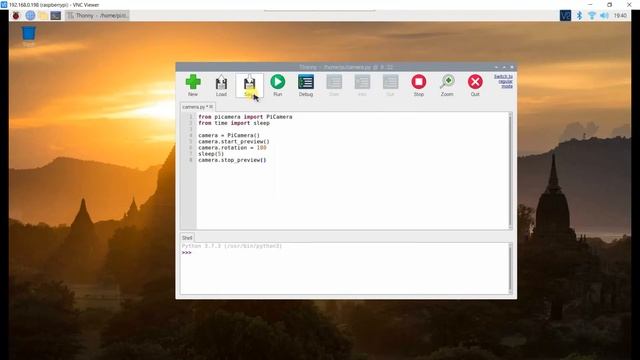The image size is (640, 360).
Task: Open the Wastebasket desktop icon
Action: click(x=29, y=36)
